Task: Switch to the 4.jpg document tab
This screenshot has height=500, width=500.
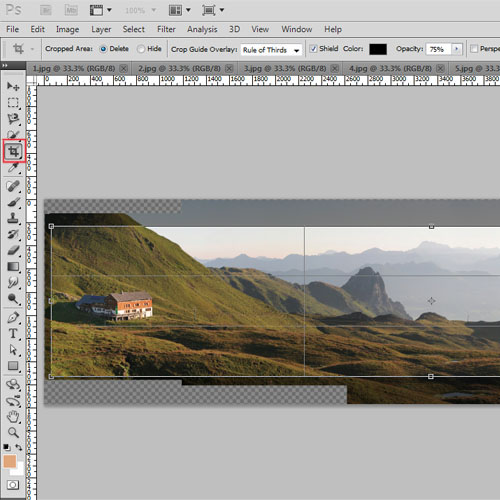Action: click(390, 69)
